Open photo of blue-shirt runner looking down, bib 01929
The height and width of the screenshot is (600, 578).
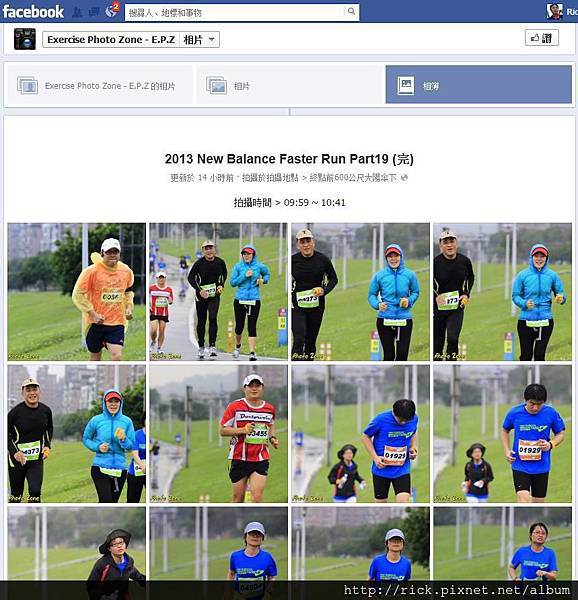click(x=360, y=434)
